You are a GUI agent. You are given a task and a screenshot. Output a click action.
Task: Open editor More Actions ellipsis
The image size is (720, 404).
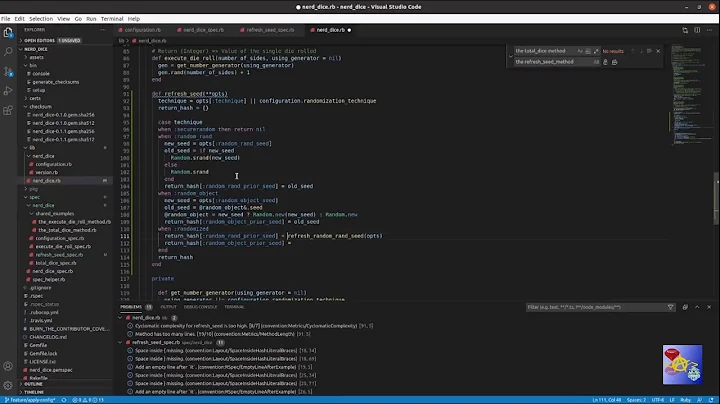(x=709, y=30)
